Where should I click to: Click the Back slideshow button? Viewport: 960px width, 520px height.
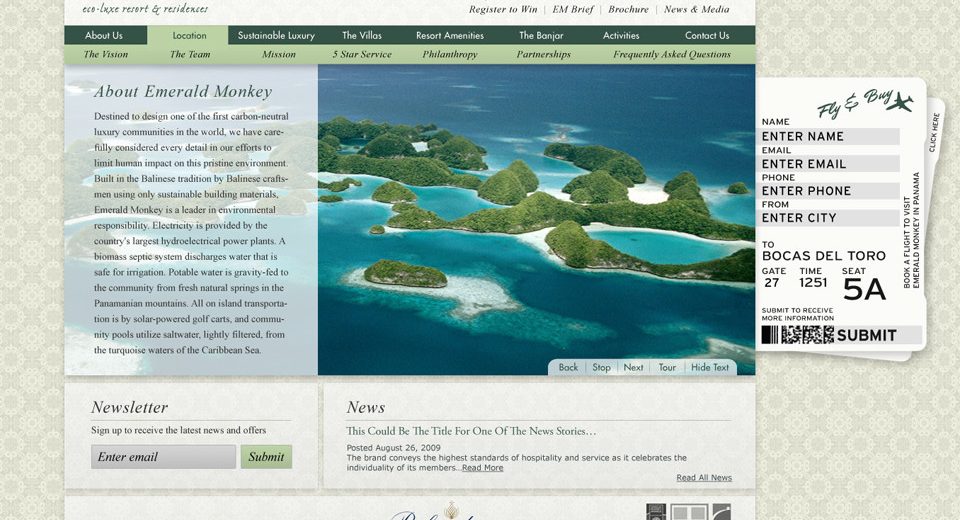568,367
